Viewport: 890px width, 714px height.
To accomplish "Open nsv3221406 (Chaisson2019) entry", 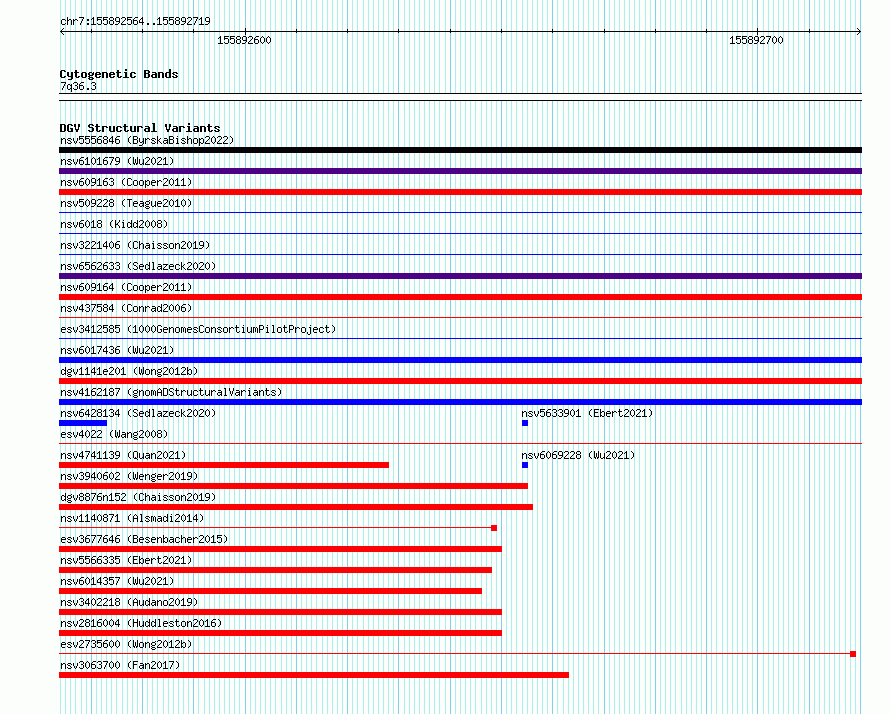I will click(x=135, y=245).
